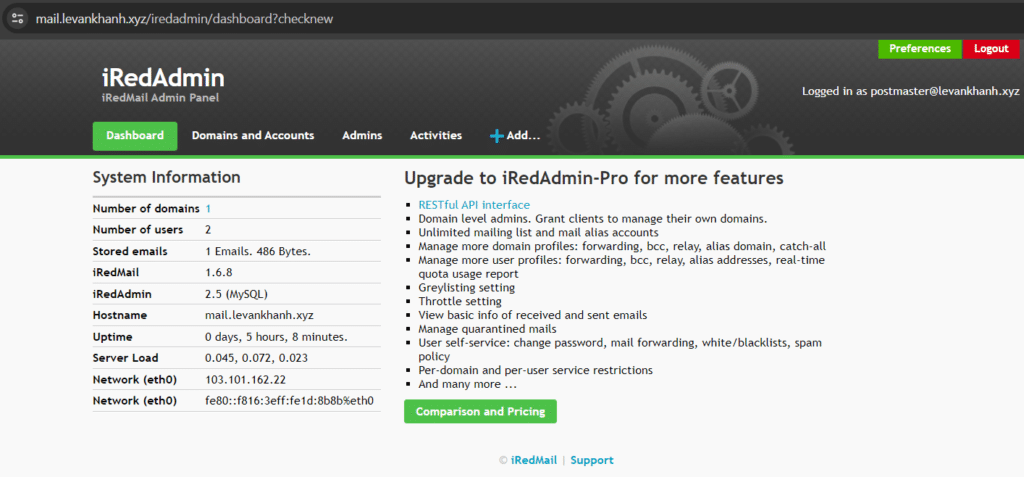Open the Domains and Accounts tab
The width and height of the screenshot is (1024, 477).
click(253, 136)
